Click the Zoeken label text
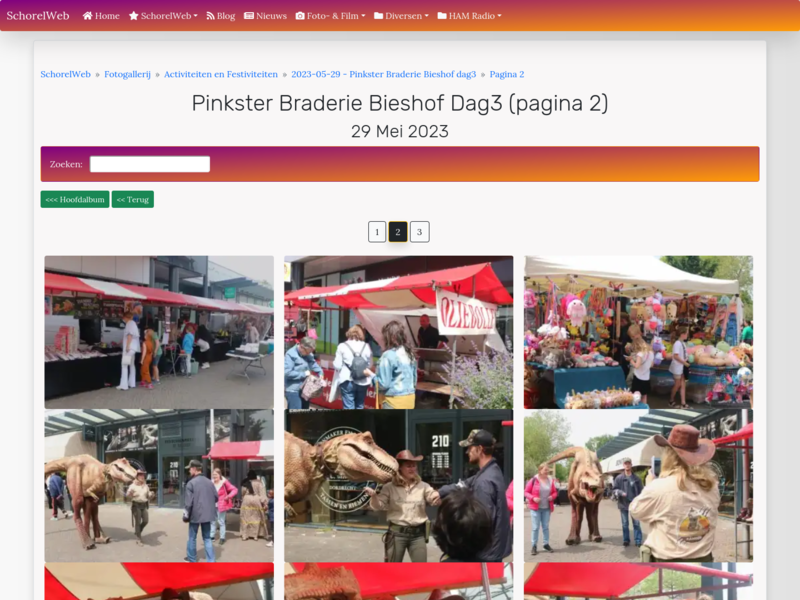Image resolution: width=800 pixels, height=600 pixels. click(66, 164)
